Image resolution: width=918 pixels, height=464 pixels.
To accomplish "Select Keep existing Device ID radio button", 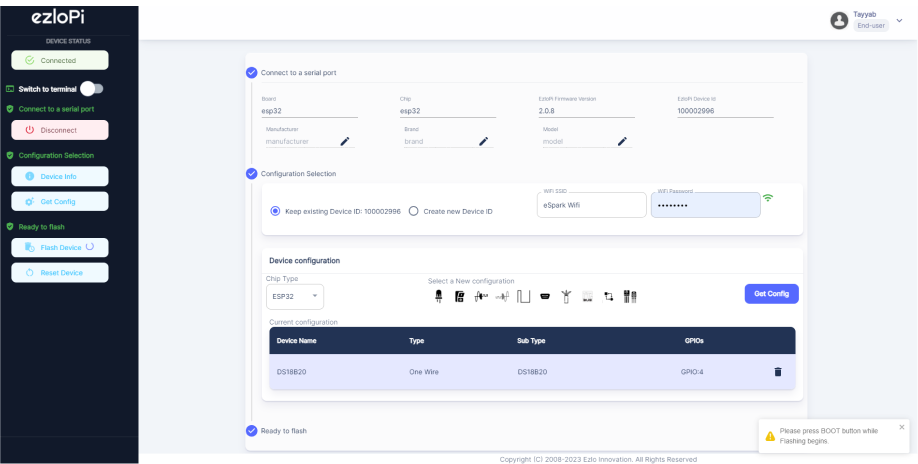I will click(275, 211).
